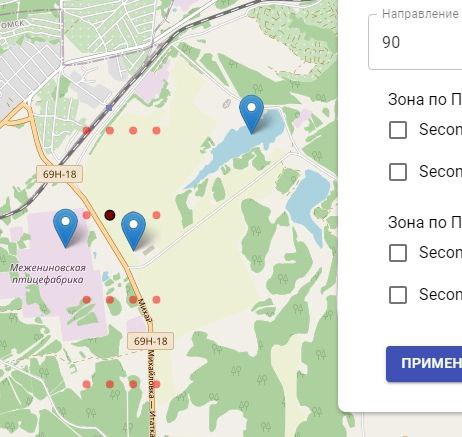Click the Михайловка — Итатка road label
This screenshot has height=437, width=462.
[152, 393]
